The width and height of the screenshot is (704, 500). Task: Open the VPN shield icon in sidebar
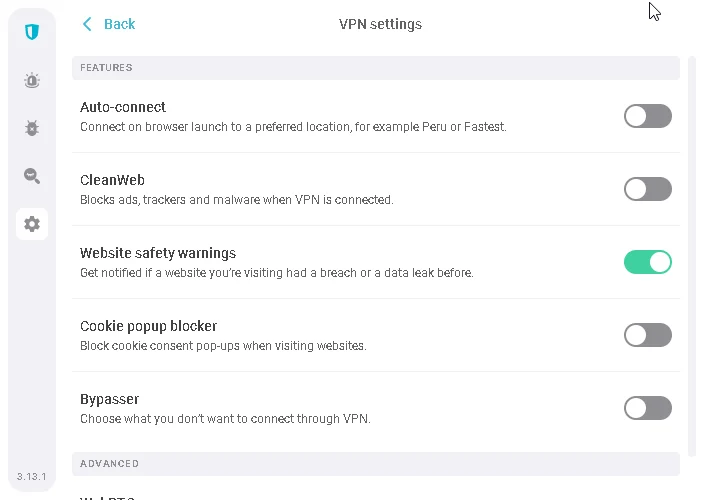click(32, 32)
